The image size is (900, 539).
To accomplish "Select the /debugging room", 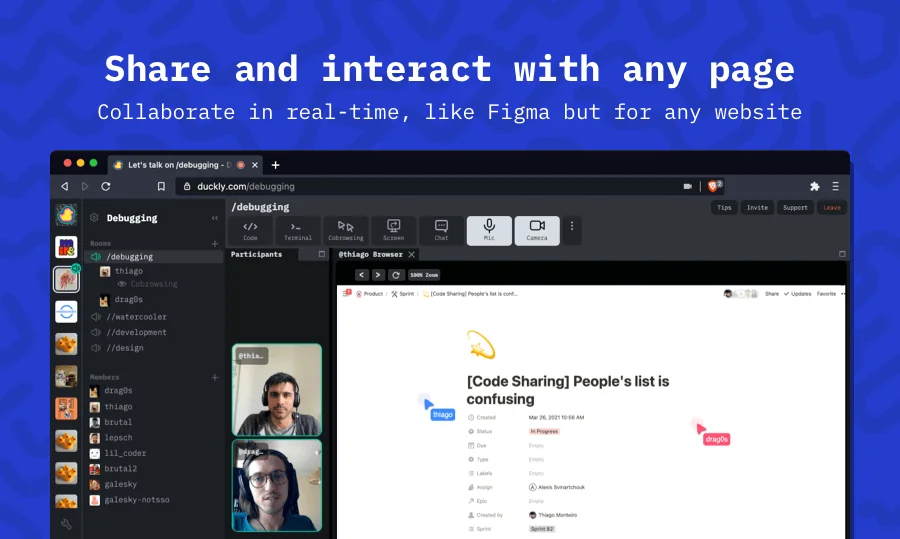I will [154, 257].
